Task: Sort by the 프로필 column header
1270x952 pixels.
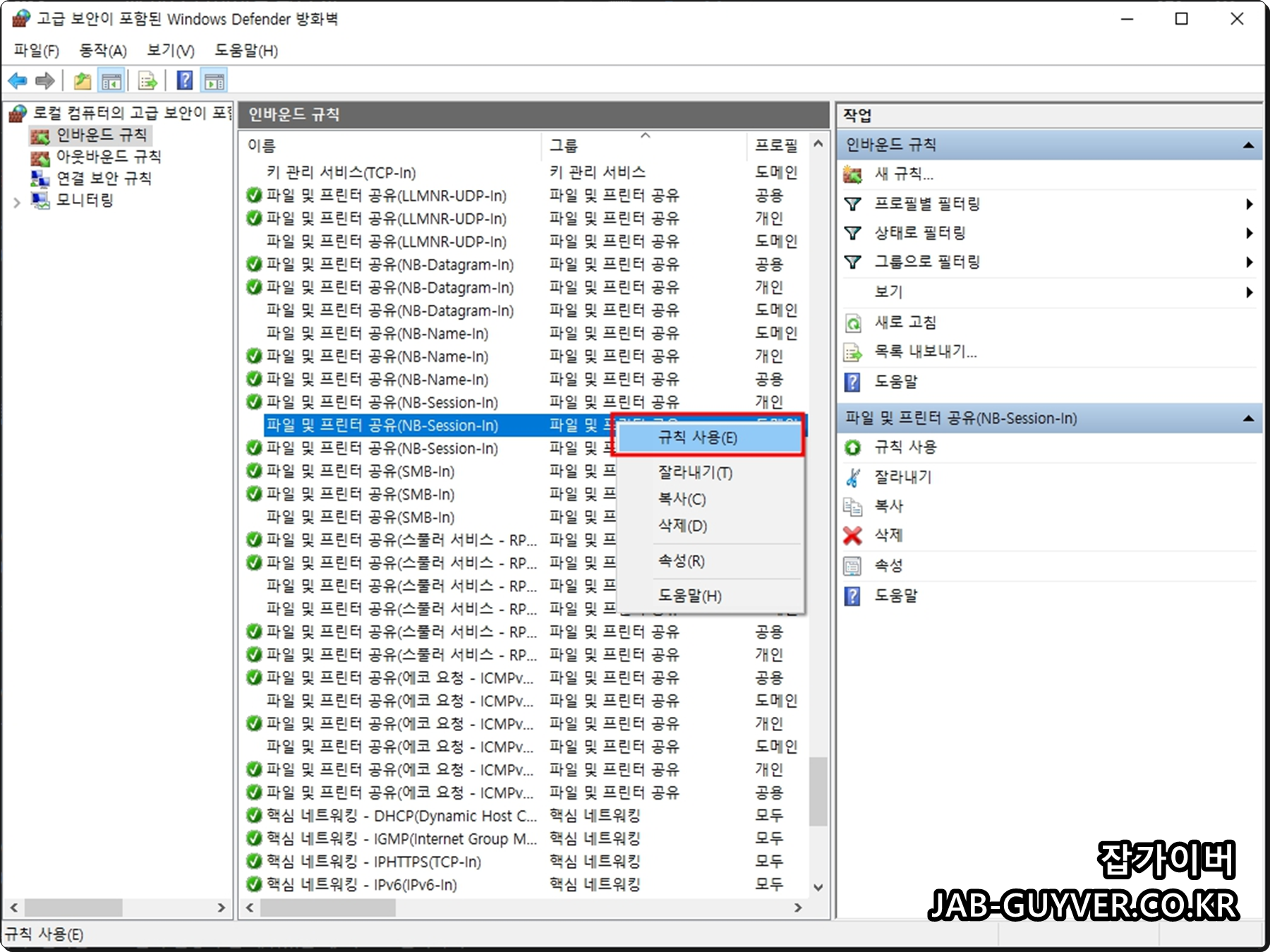Action: pyautogui.click(x=778, y=146)
